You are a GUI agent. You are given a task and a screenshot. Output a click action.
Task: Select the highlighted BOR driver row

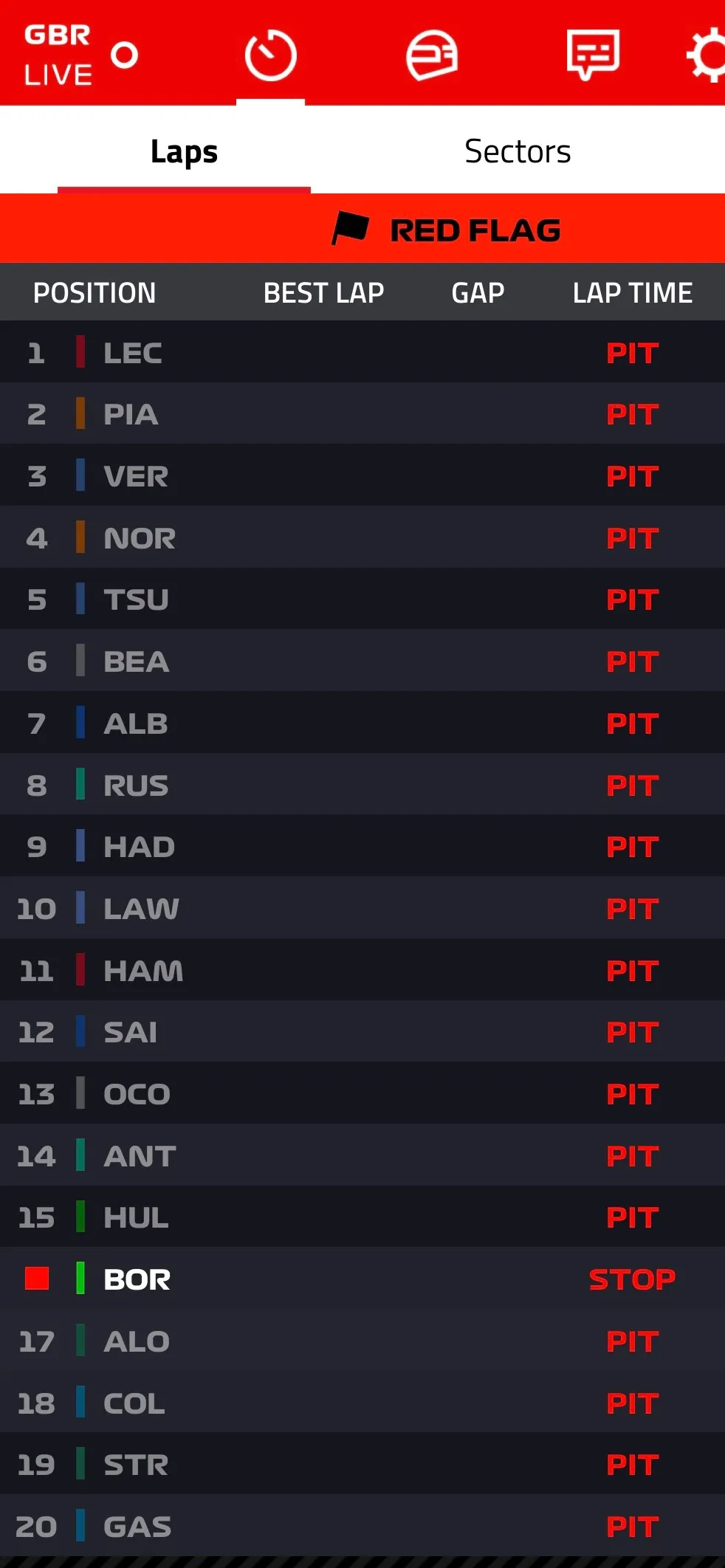[362, 1279]
